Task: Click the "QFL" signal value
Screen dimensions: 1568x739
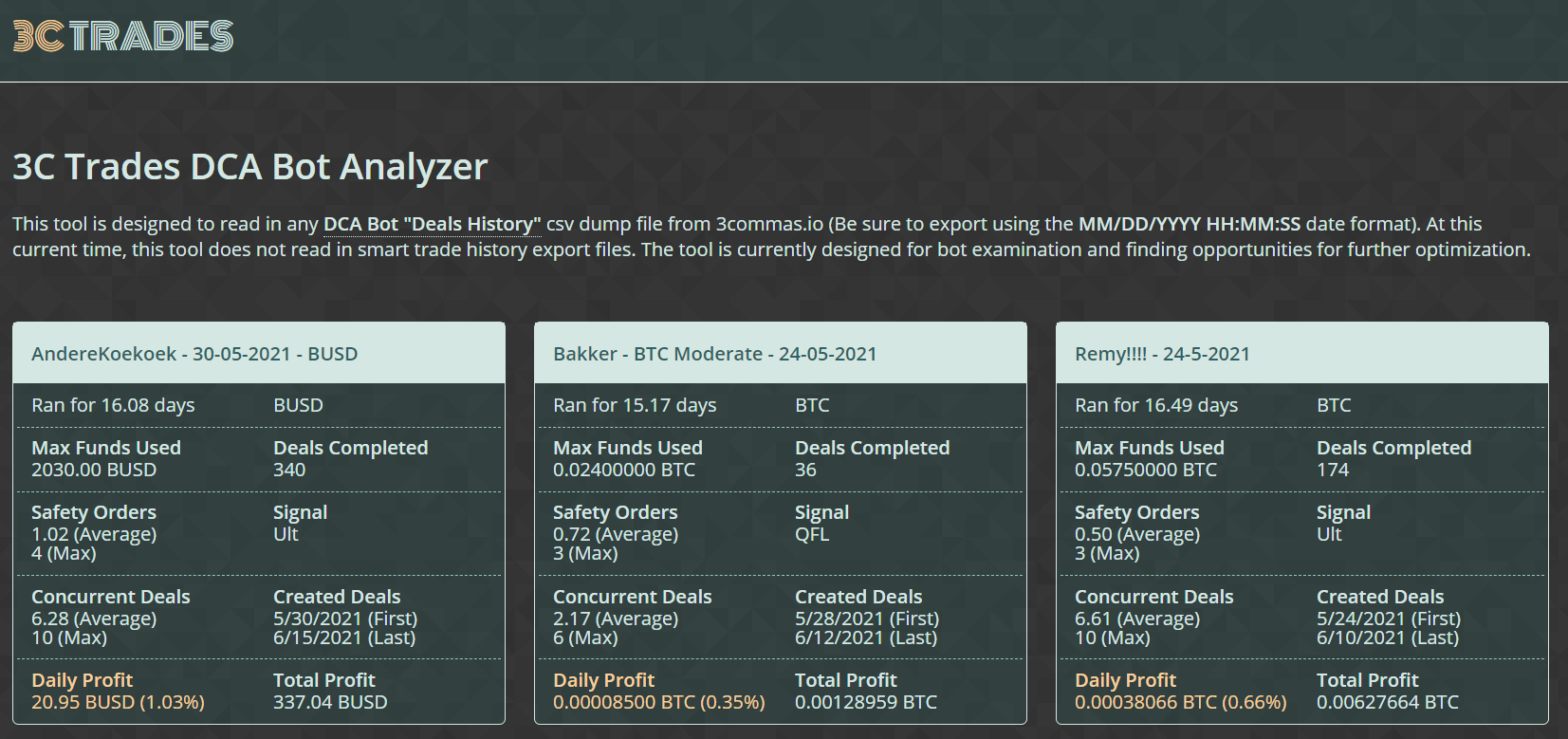Action: coord(812,534)
